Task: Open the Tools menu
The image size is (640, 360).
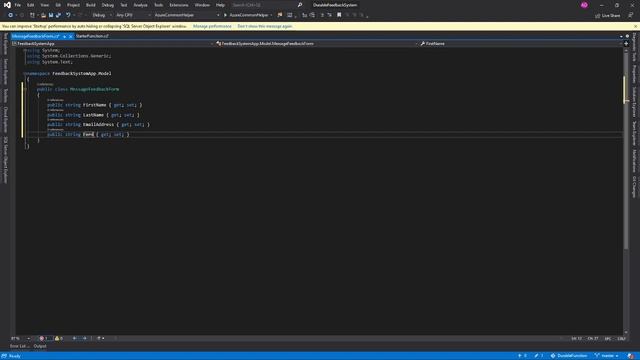Action: (x=158, y=5)
